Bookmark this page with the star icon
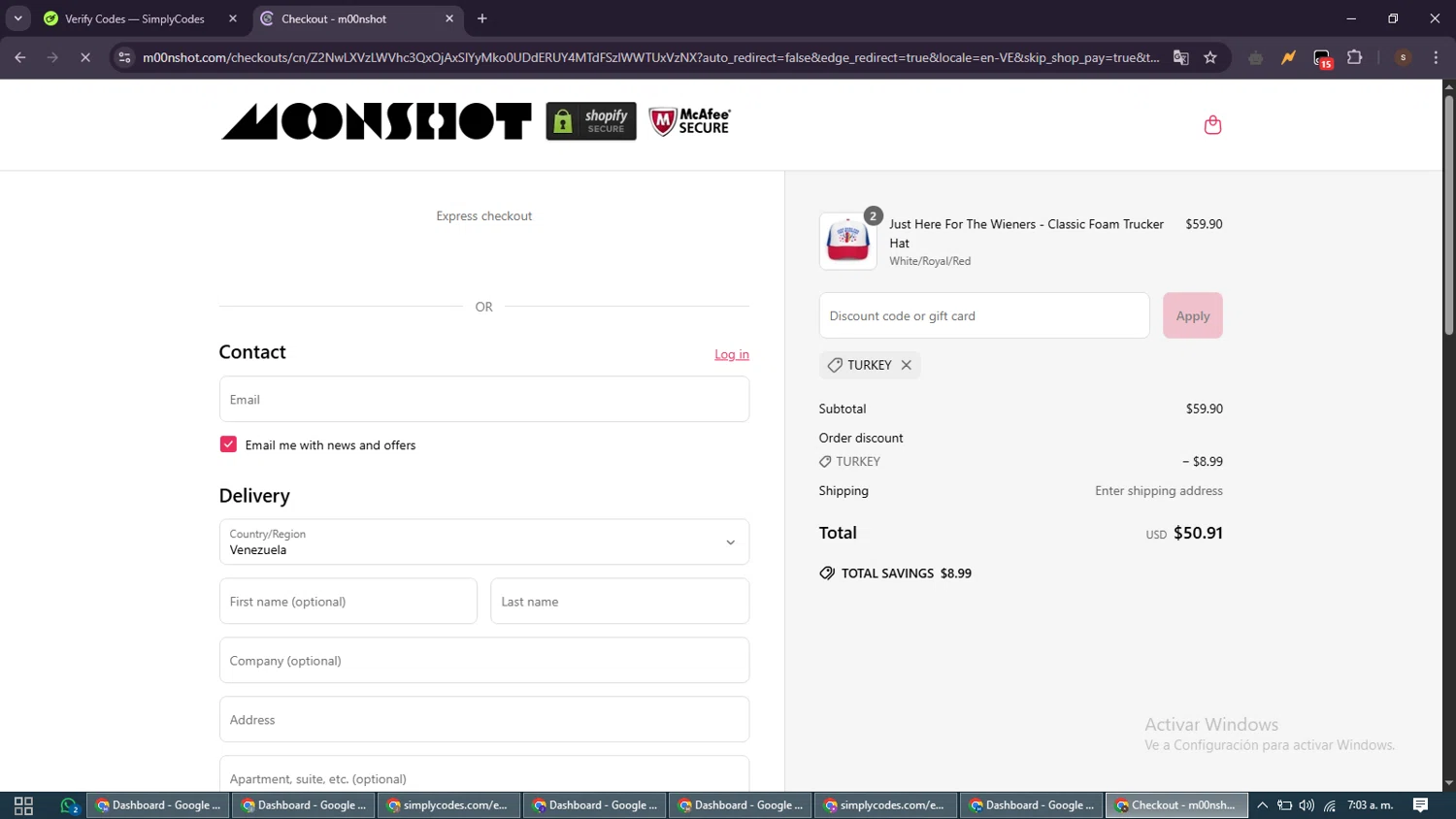 (1210, 57)
